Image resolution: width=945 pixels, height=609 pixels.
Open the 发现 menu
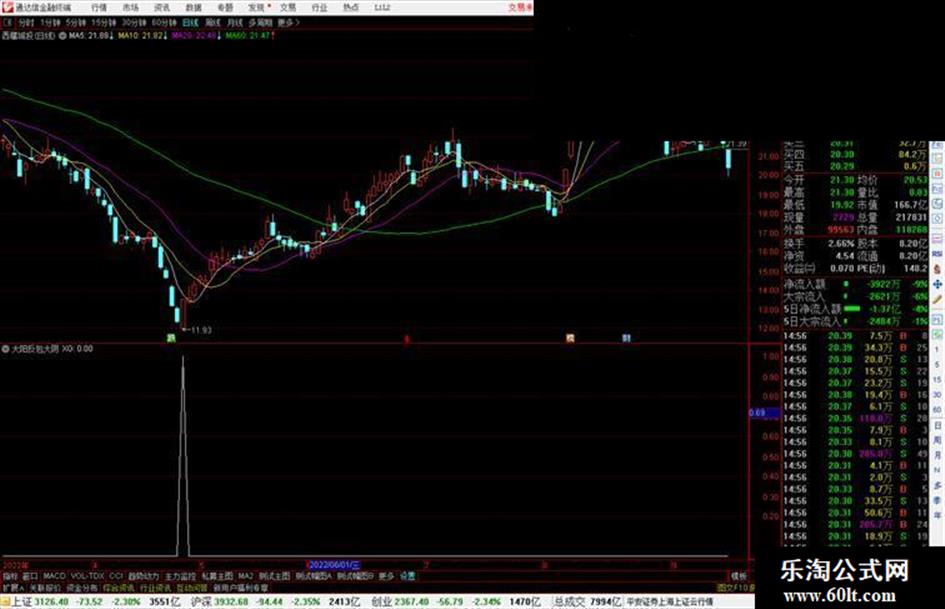(x=256, y=7)
